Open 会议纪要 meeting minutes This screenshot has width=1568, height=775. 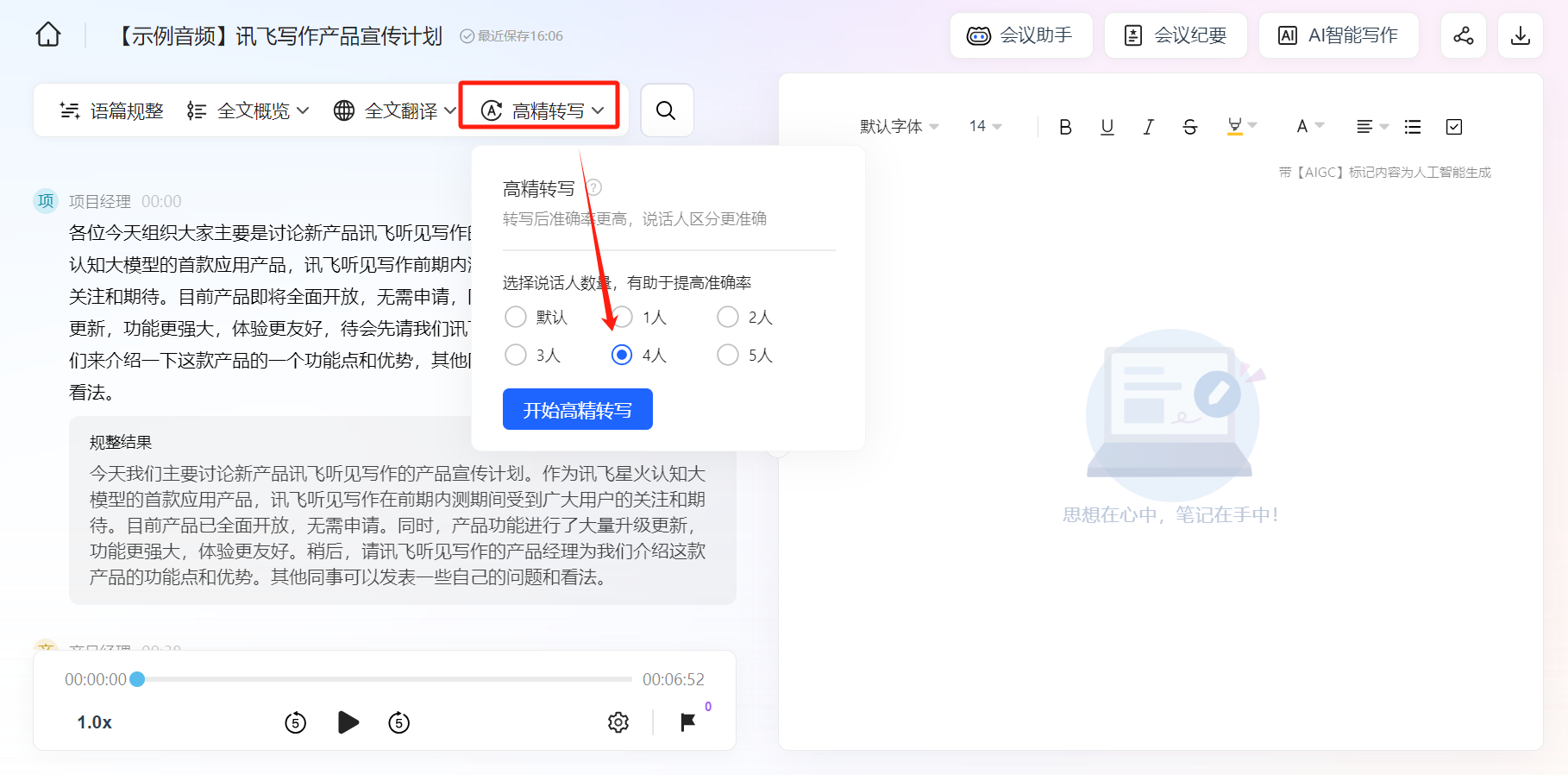point(1176,35)
